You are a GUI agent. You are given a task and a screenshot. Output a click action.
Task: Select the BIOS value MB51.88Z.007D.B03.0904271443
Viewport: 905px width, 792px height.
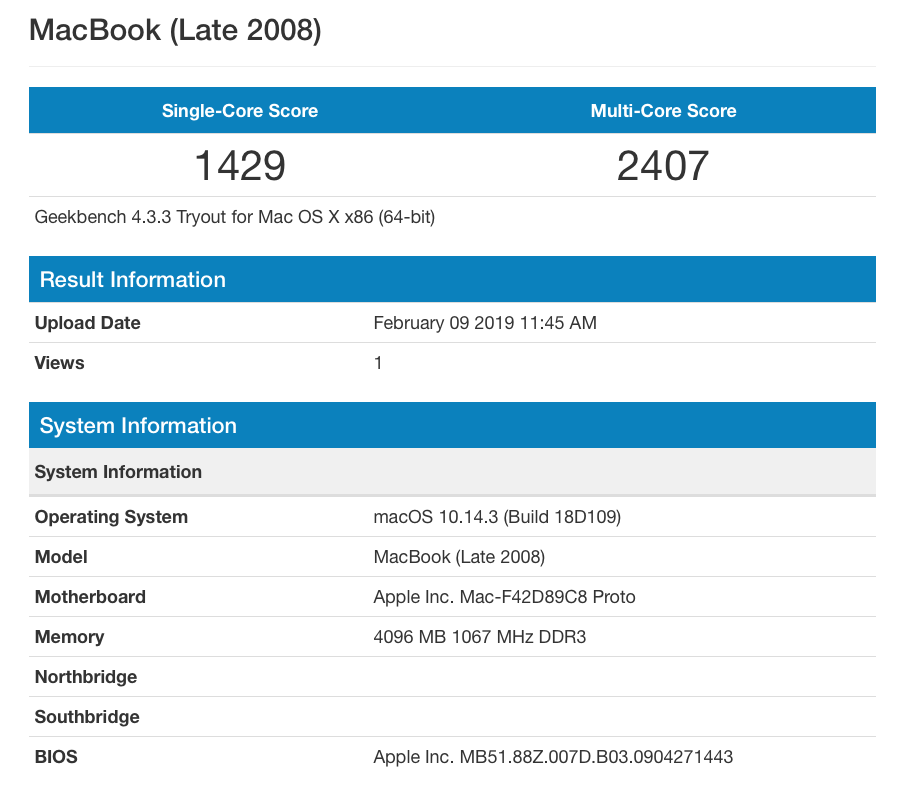(x=553, y=756)
